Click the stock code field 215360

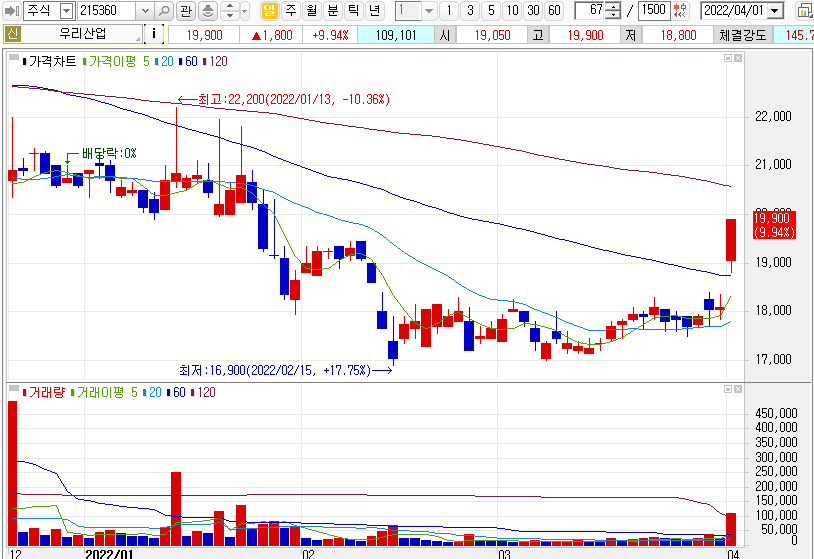point(106,10)
